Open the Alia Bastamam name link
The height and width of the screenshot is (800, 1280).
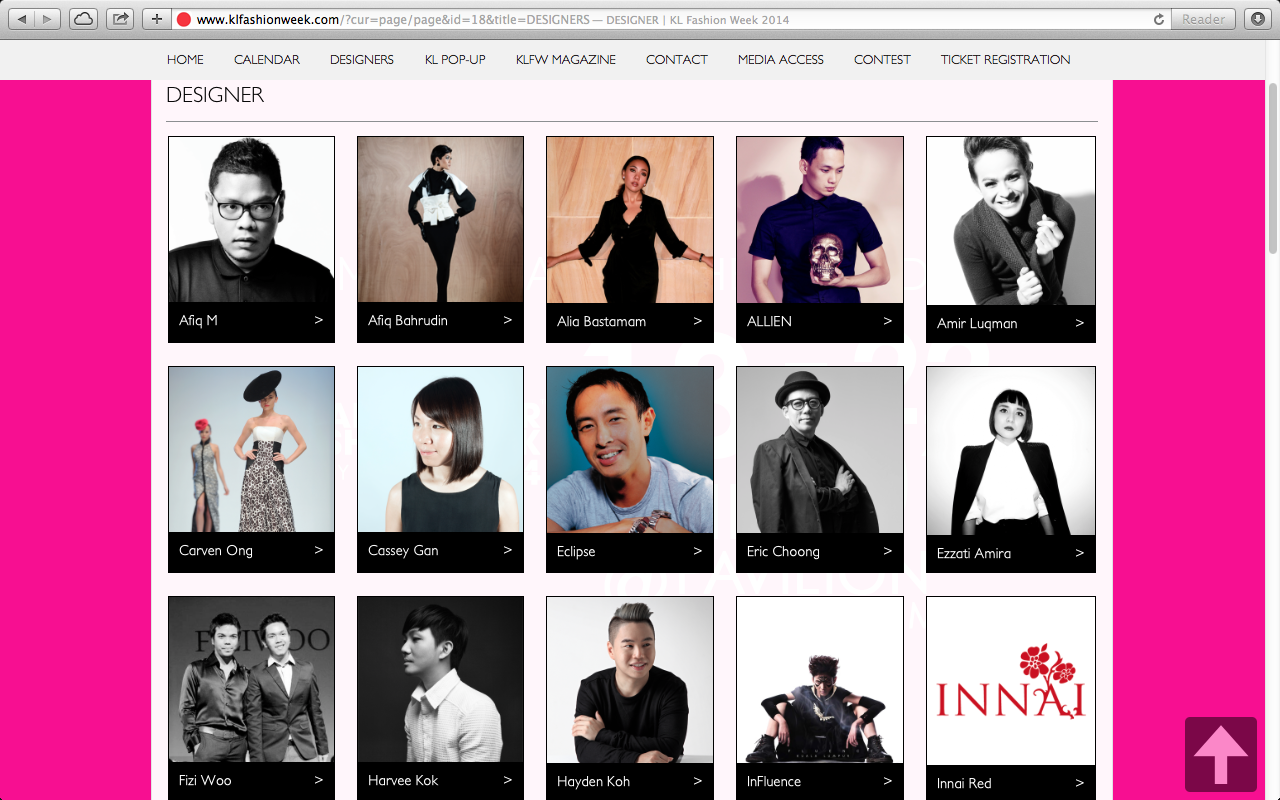[x=601, y=322]
